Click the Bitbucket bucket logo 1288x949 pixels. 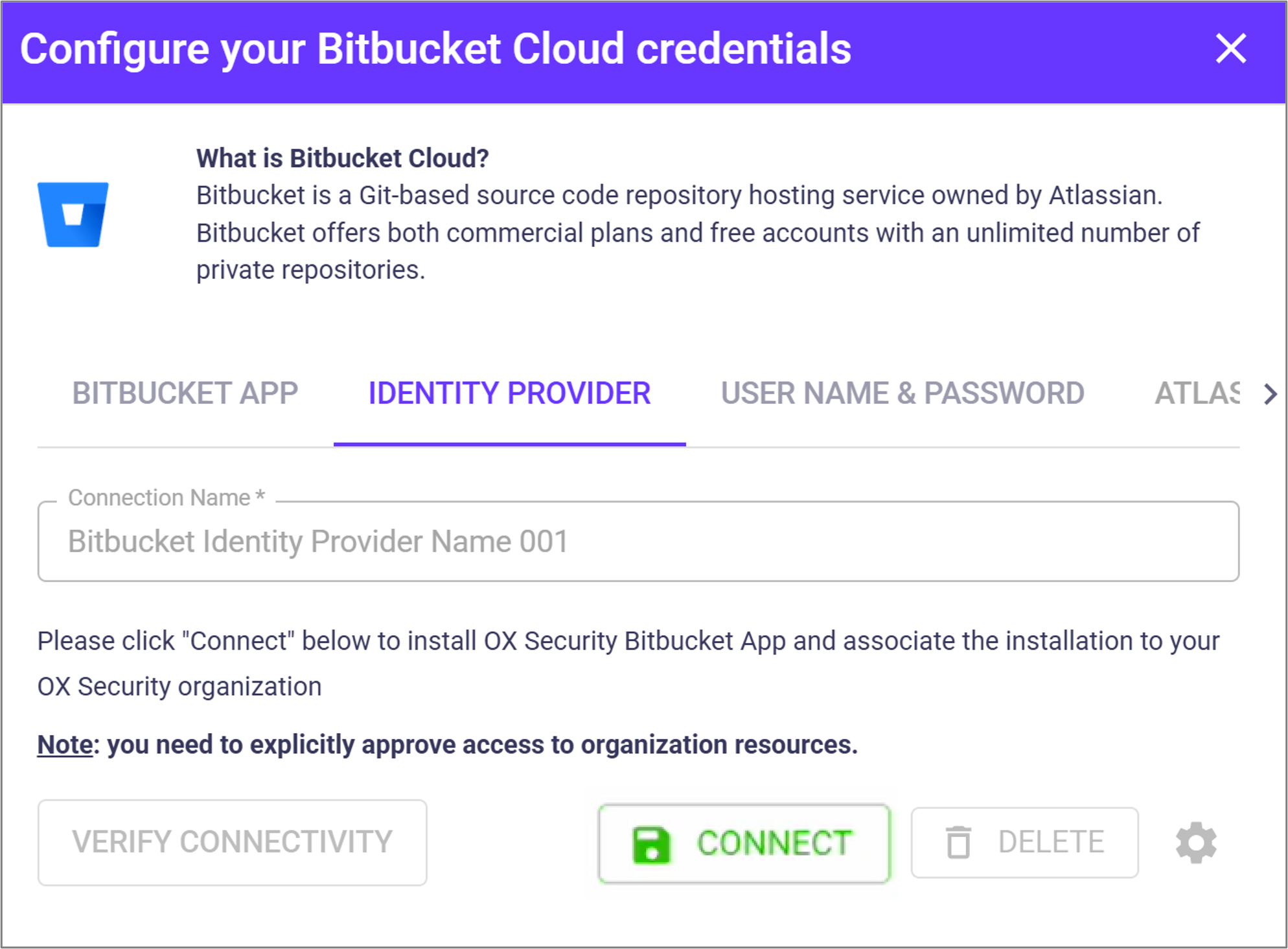click(73, 215)
